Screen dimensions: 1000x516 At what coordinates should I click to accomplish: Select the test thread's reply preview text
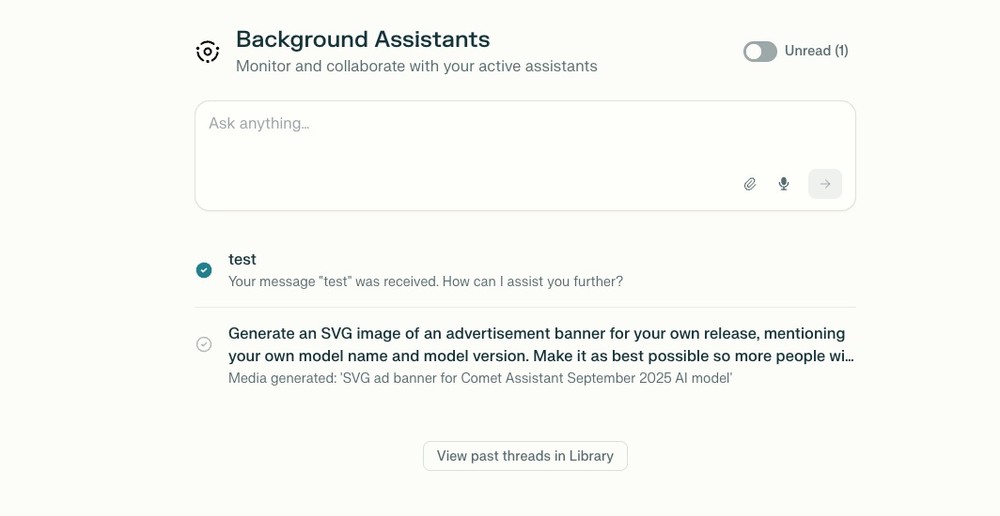click(425, 282)
